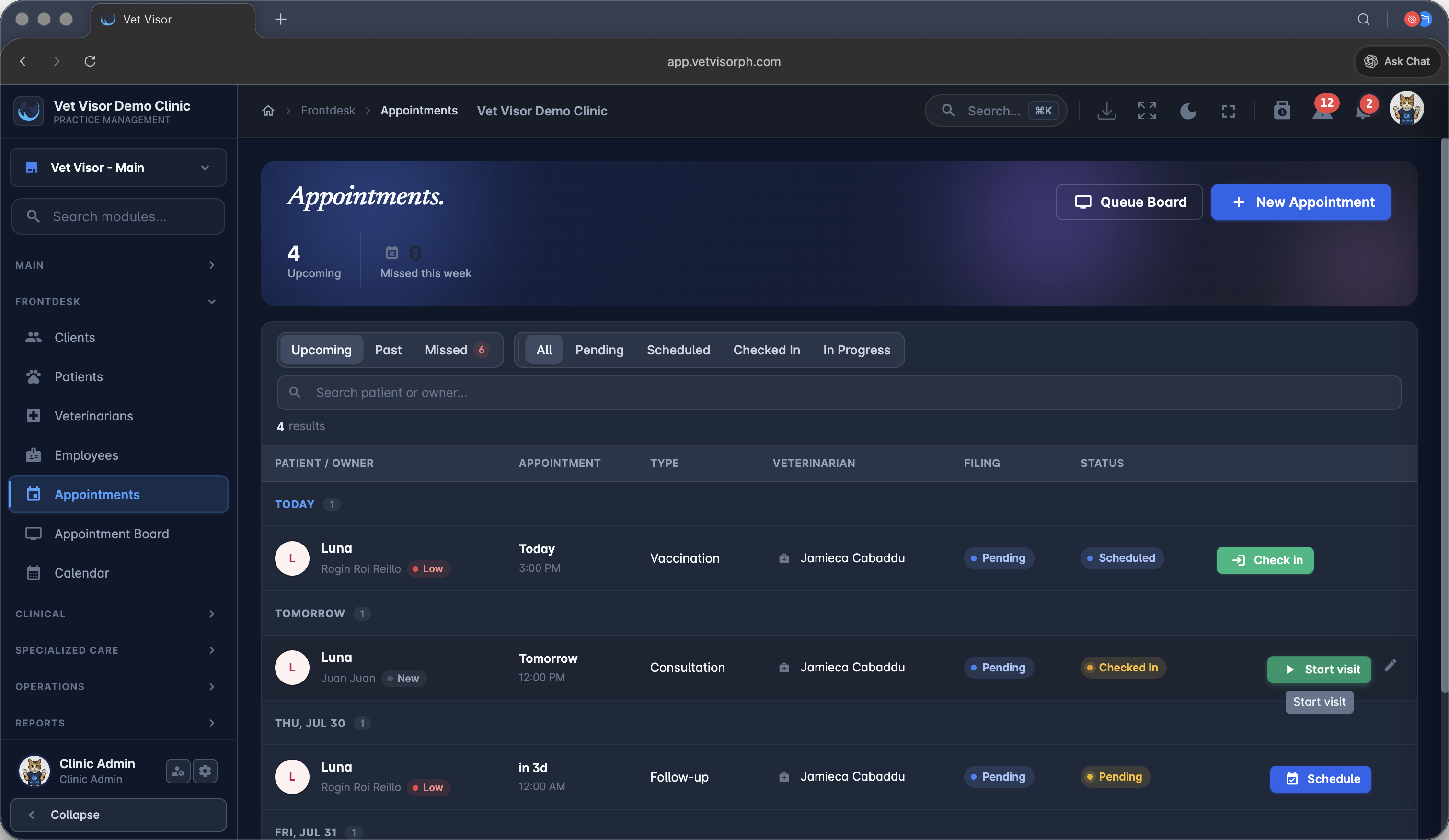Switch to the Missed tab
The image size is (1449, 840).
click(457, 350)
